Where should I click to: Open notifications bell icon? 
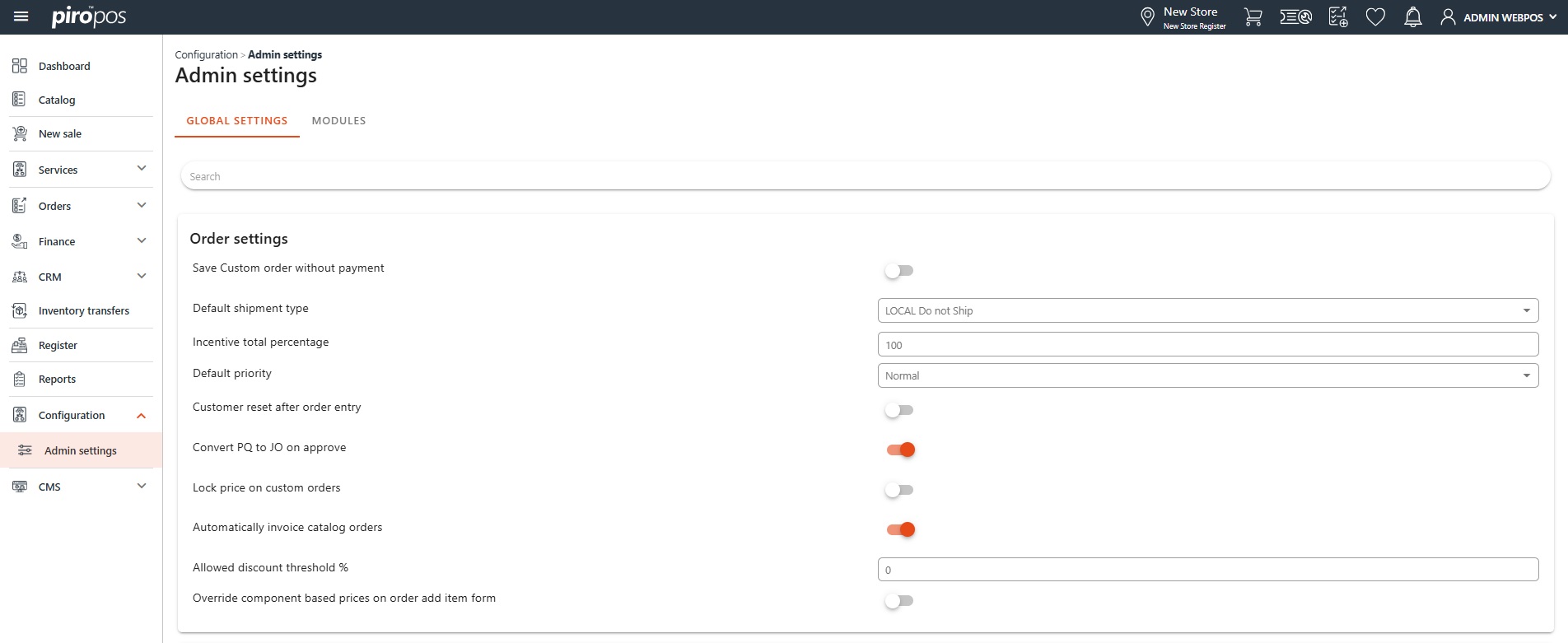tap(1412, 17)
